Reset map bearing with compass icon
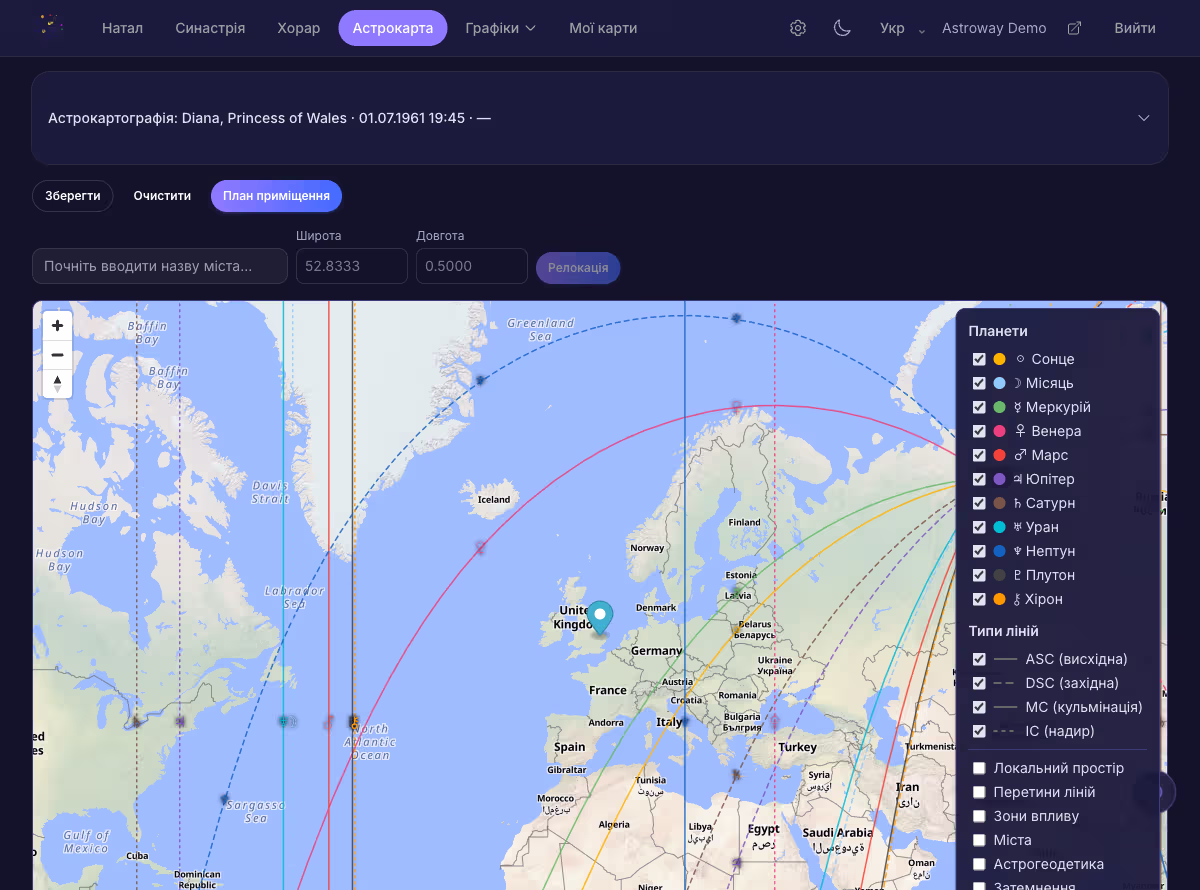1200x890 pixels. click(x=57, y=384)
